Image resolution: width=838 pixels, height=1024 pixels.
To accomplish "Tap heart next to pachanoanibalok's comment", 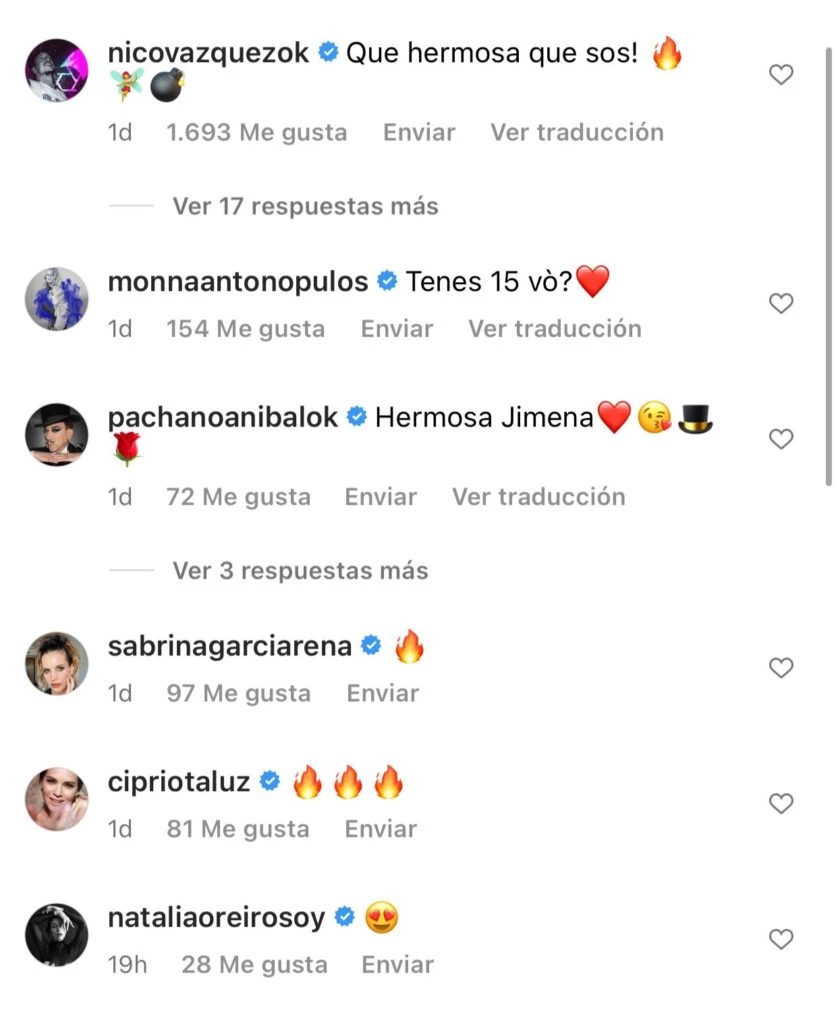I will (x=780, y=439).
